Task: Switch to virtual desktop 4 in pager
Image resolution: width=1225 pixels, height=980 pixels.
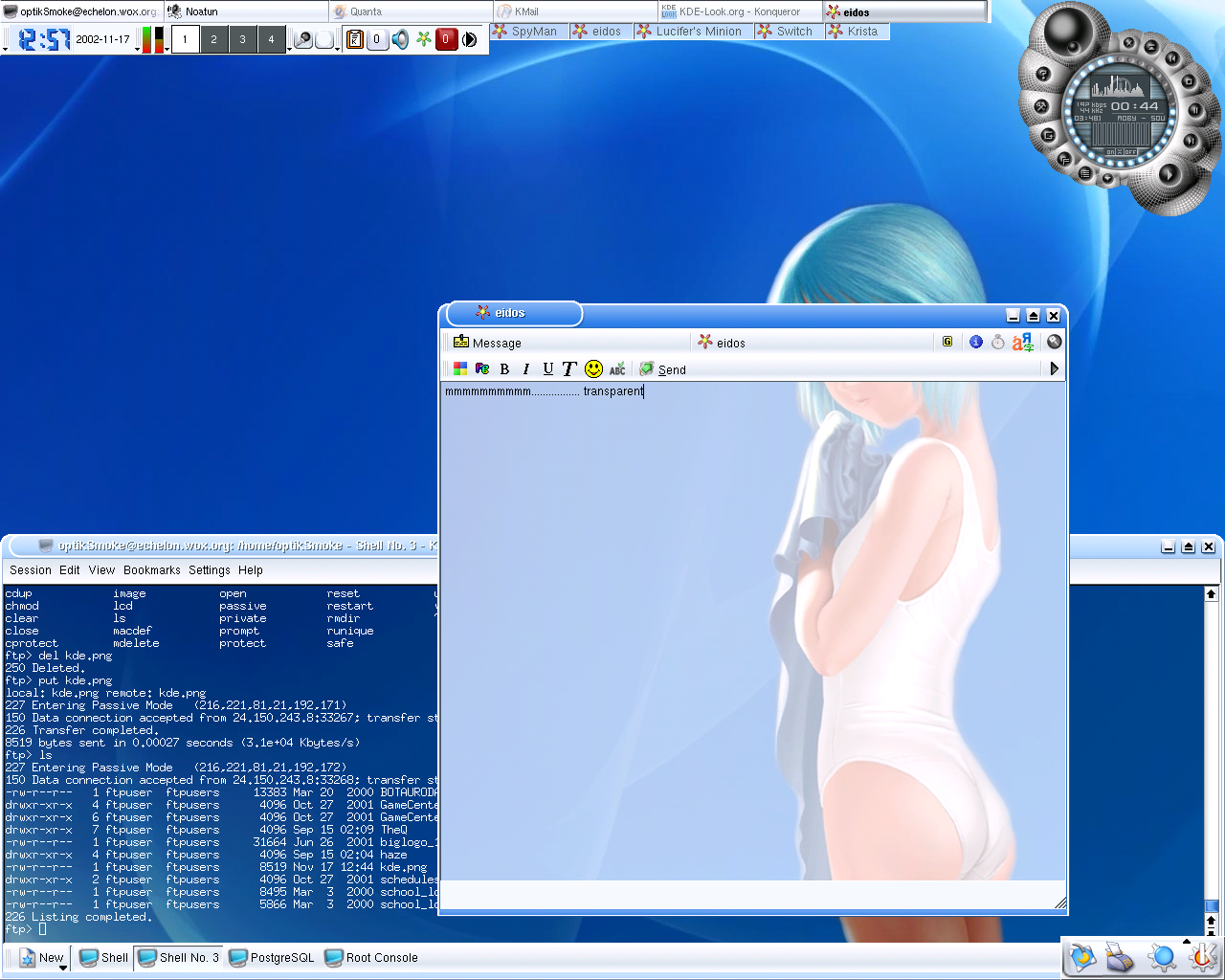Action: tap(271, 39)
